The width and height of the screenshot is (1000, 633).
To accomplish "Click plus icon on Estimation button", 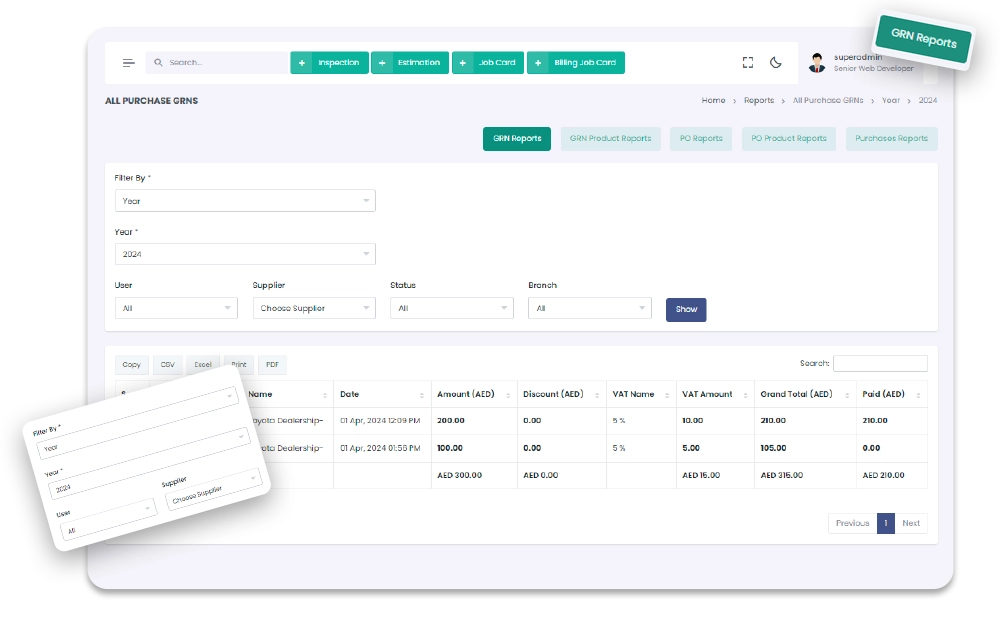I will 382,62.
